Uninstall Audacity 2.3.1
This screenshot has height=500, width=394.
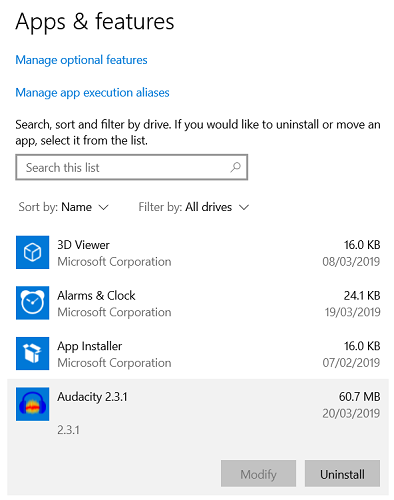[x=342, y=474]
